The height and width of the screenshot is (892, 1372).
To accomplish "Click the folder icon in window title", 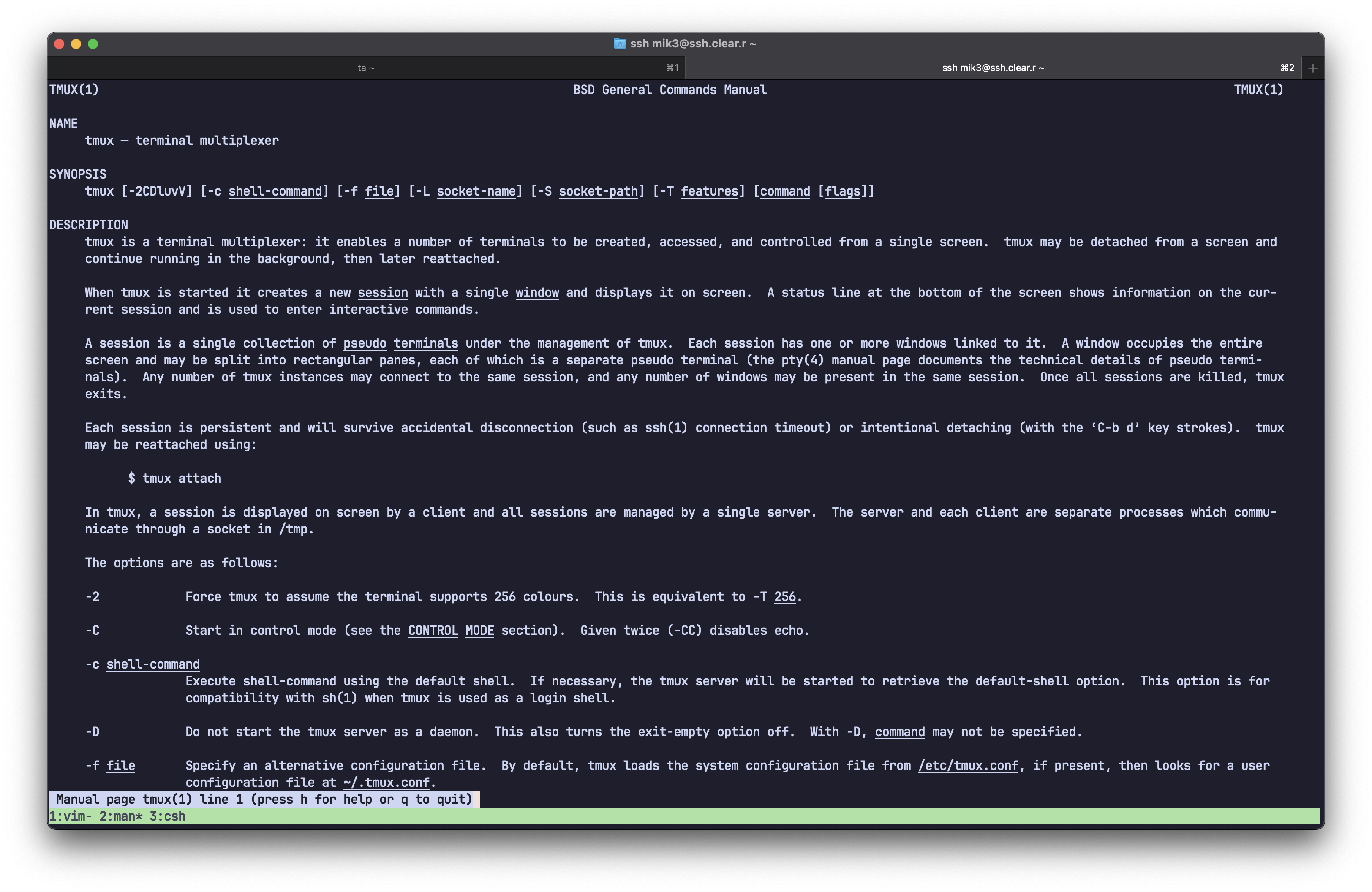I will (x=620, y=43).
